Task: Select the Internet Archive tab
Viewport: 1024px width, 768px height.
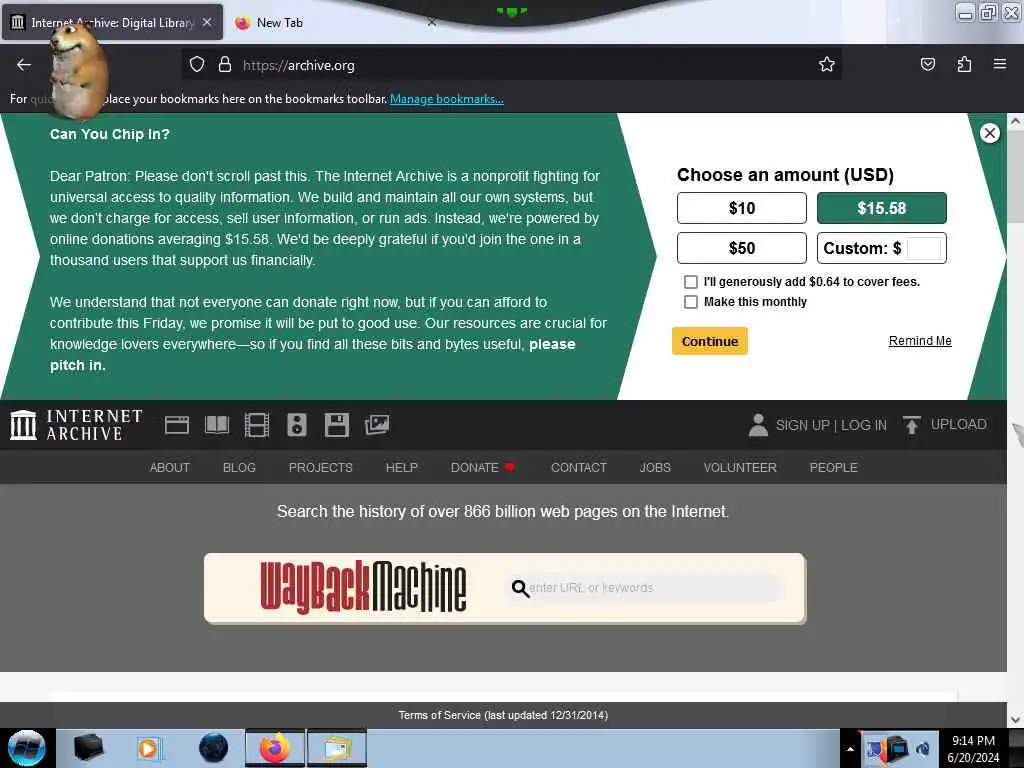Action: (112, 22)
